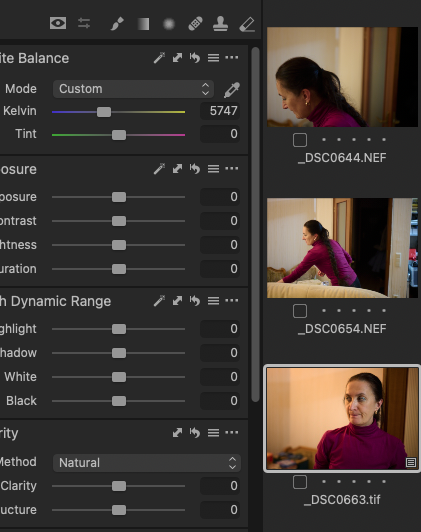Click the Clarity value field

[220, 486]
